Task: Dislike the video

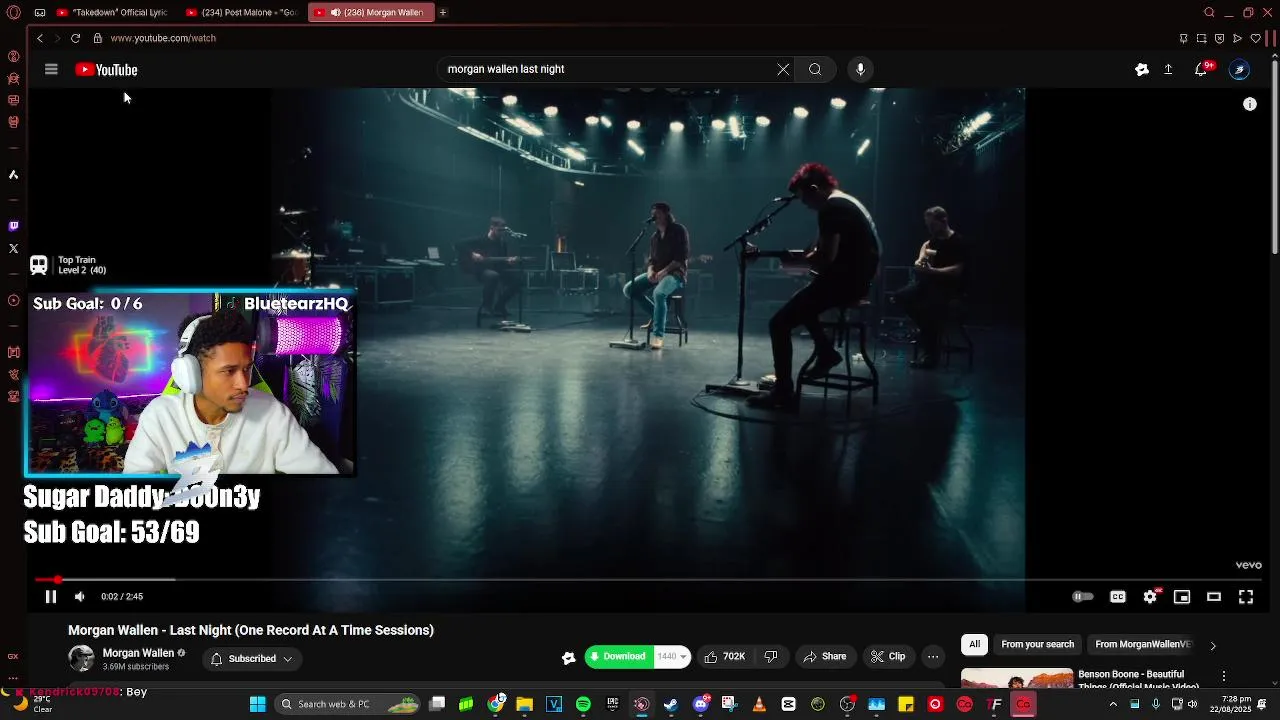Action: 771,656
